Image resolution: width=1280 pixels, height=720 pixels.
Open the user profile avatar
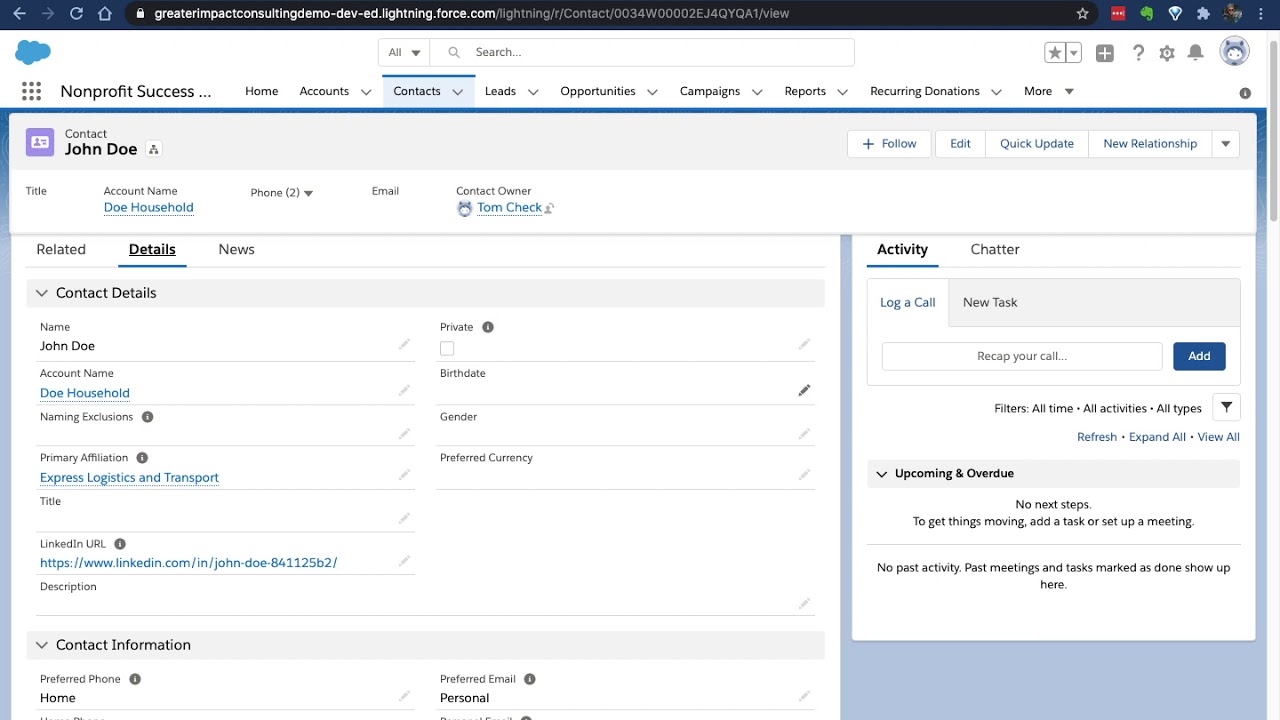[x=1235, y=52]
